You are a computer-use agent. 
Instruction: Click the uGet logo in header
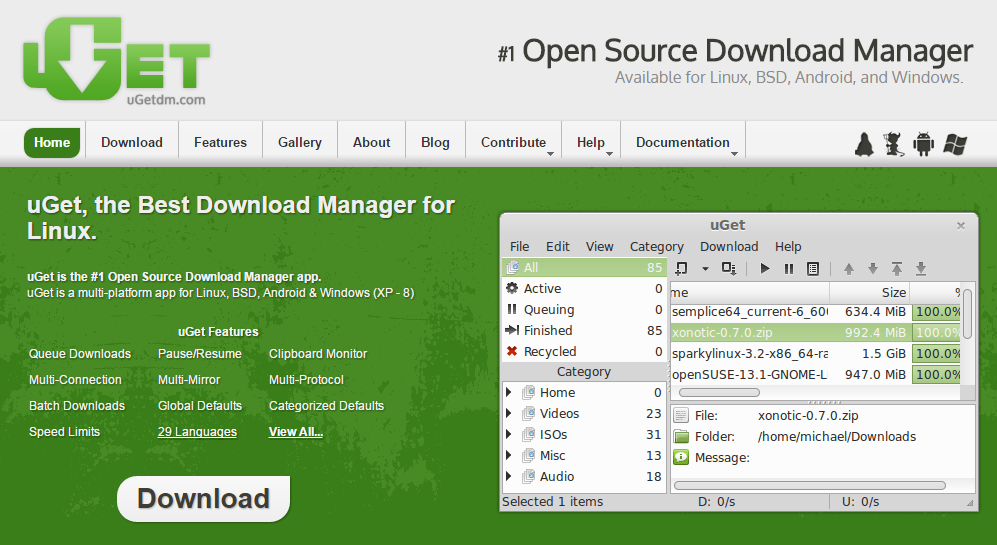point(116,60)
